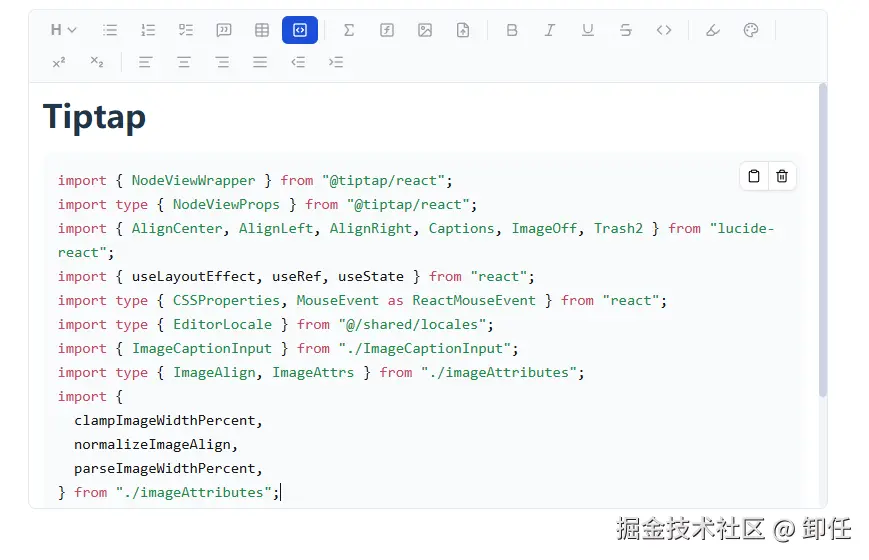Screen dimensions: 869x560
Task: Insert a table
Action: pyautogui.click(x=262, y=30)
